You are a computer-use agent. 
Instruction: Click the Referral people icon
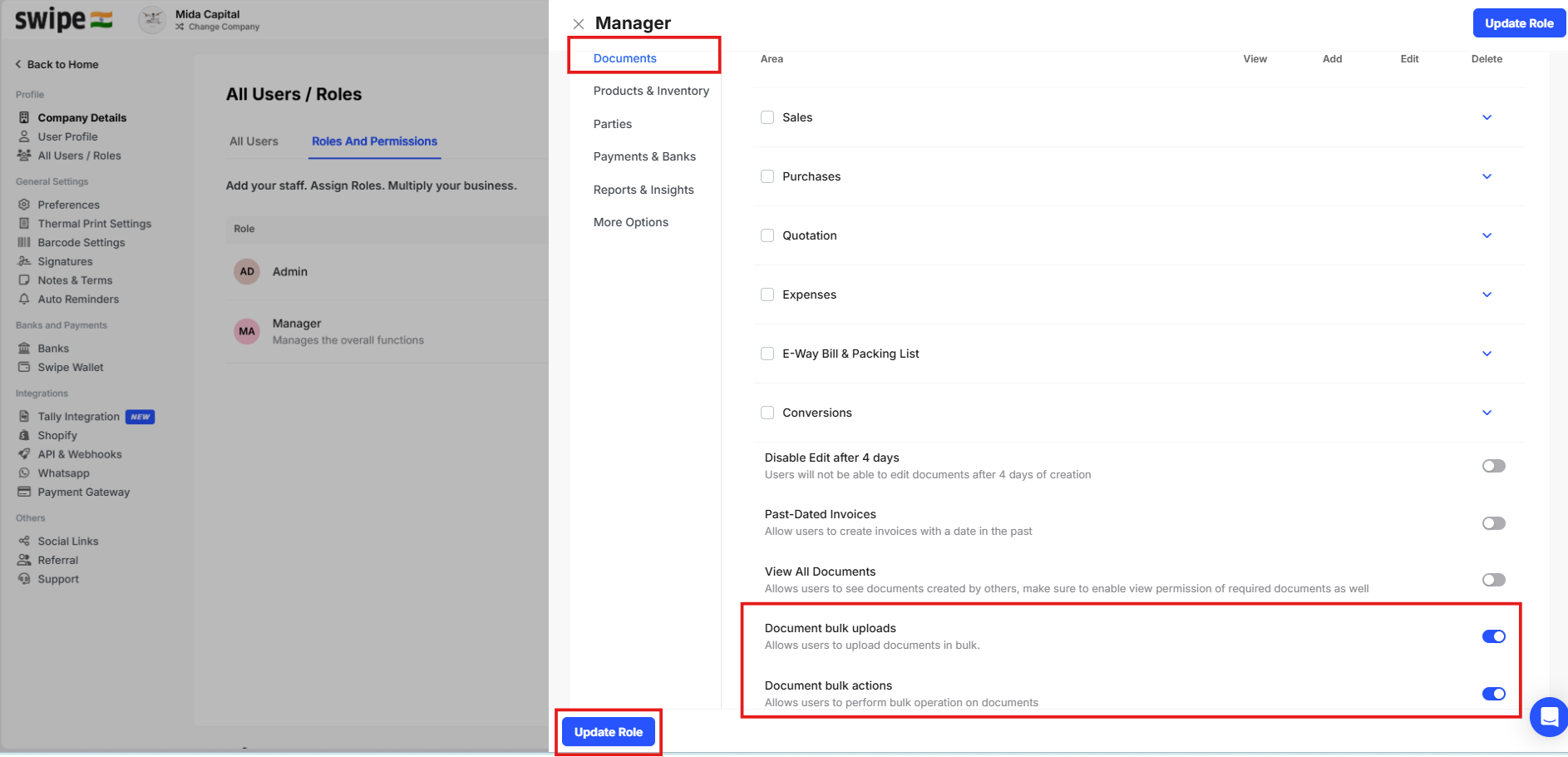(x=24, y=560)
